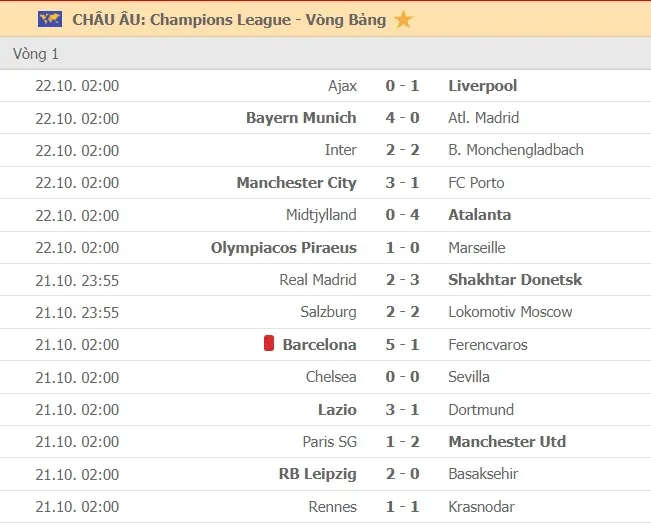
Task: Open the Olympiacos Piraeus match row
Action: pyautogui.click(x=325, y=247)
